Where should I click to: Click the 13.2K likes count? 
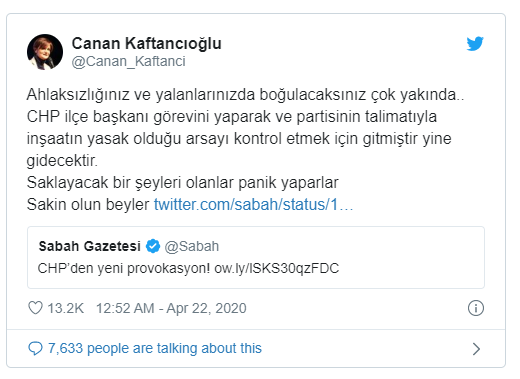tap(66, 308)
